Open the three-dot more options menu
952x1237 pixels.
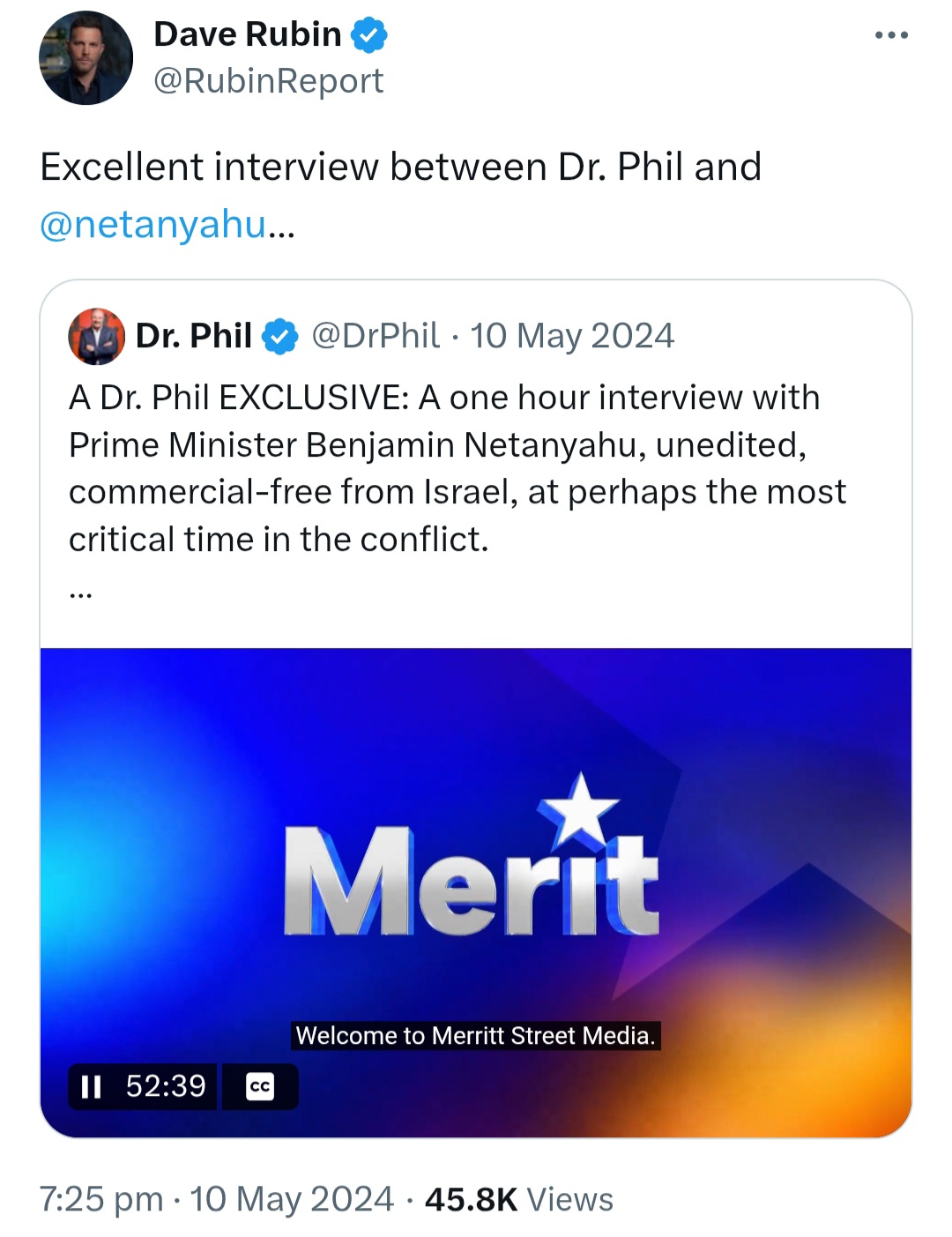point(891,35)
